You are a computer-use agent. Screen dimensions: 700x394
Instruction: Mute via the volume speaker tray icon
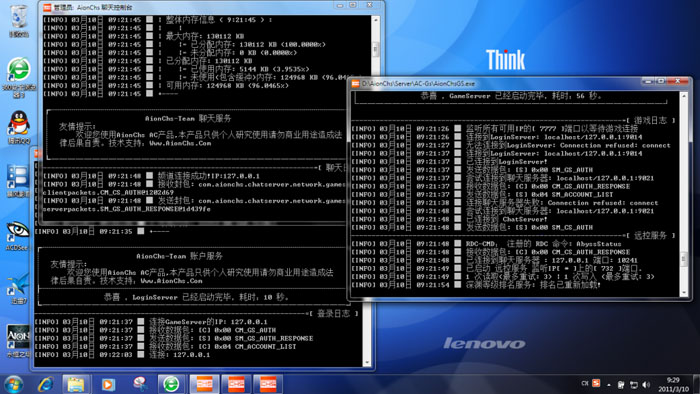646,384
